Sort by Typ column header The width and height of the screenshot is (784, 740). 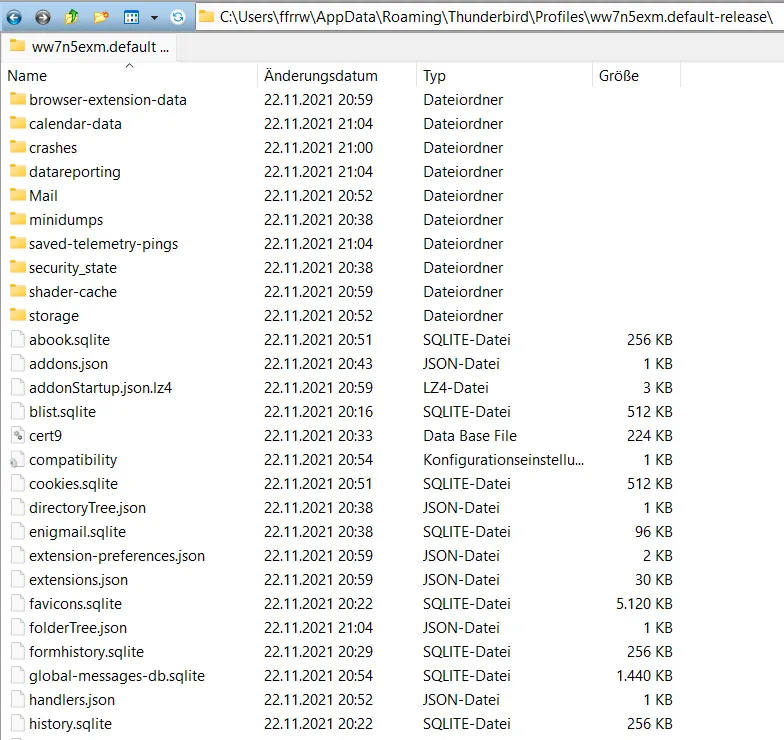coord(434,76)
